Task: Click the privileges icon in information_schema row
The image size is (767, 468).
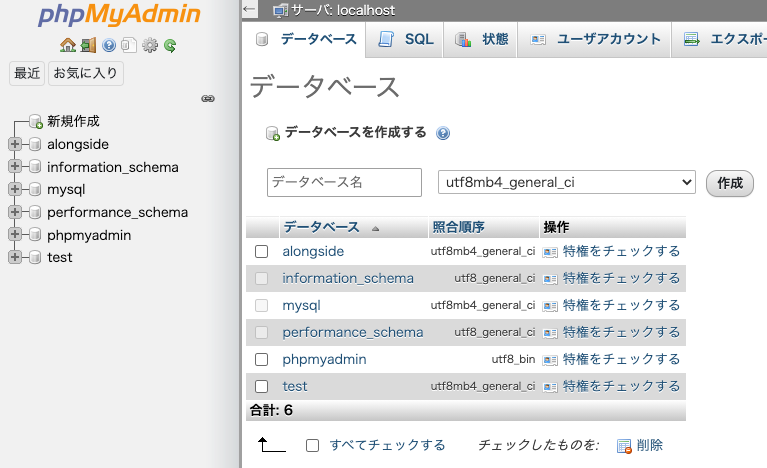Action: tap(550, 279)
